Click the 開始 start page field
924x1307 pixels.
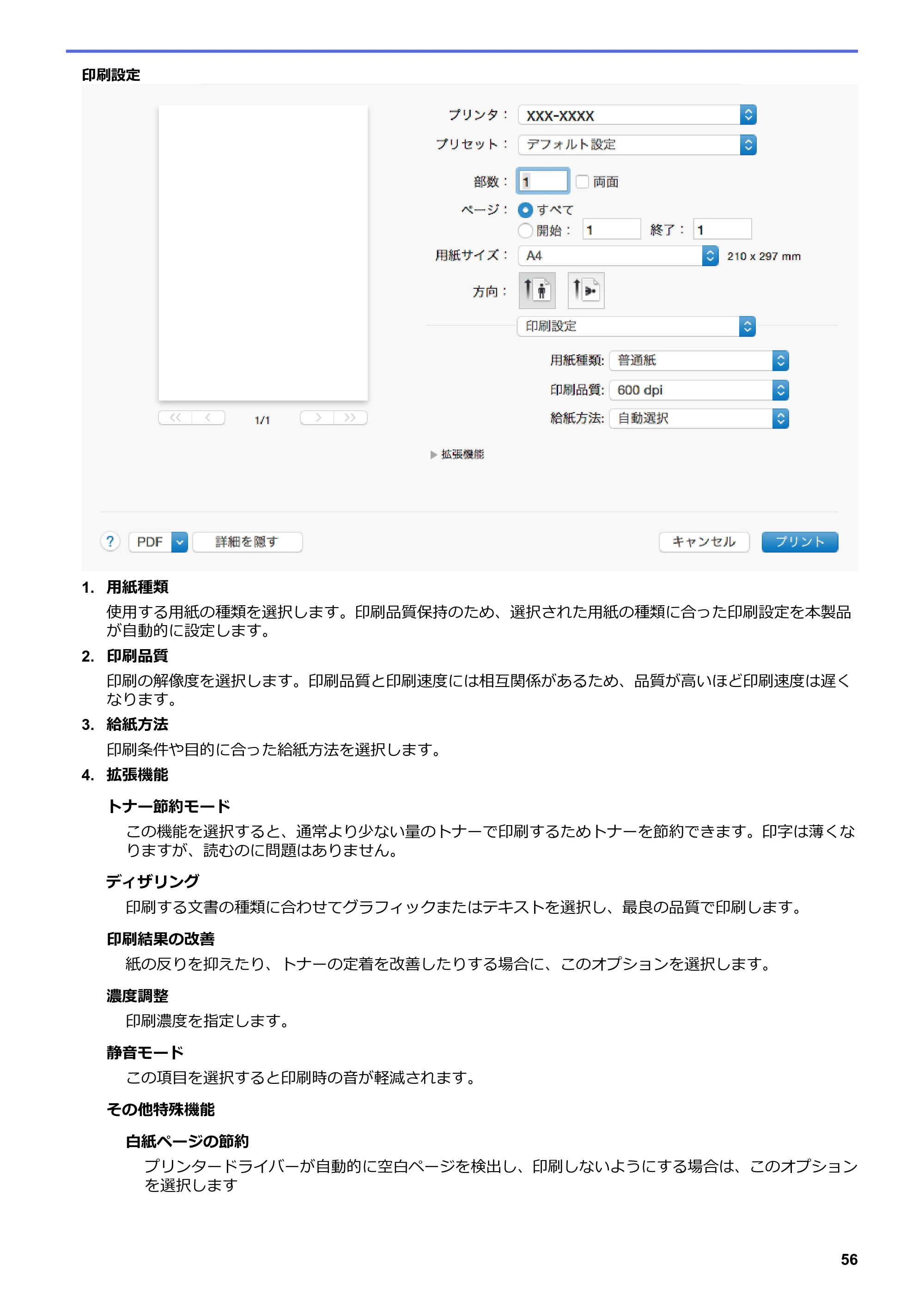611,230
